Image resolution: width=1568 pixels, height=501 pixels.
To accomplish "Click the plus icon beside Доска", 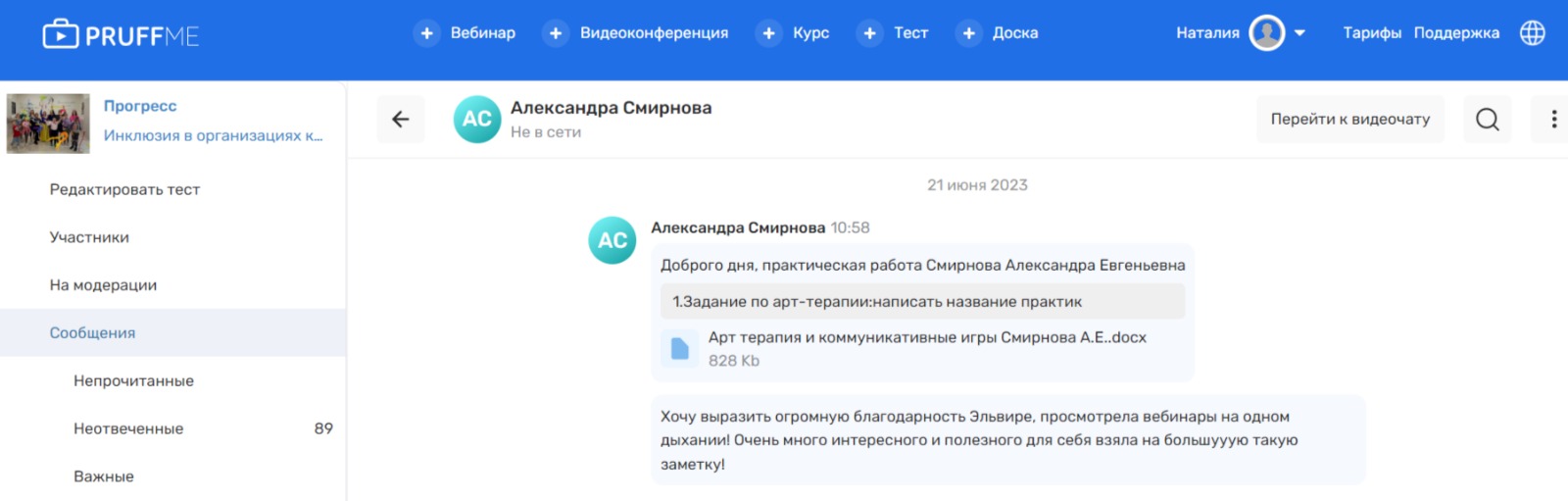I will pyautogui.click(x=968, y=33).
